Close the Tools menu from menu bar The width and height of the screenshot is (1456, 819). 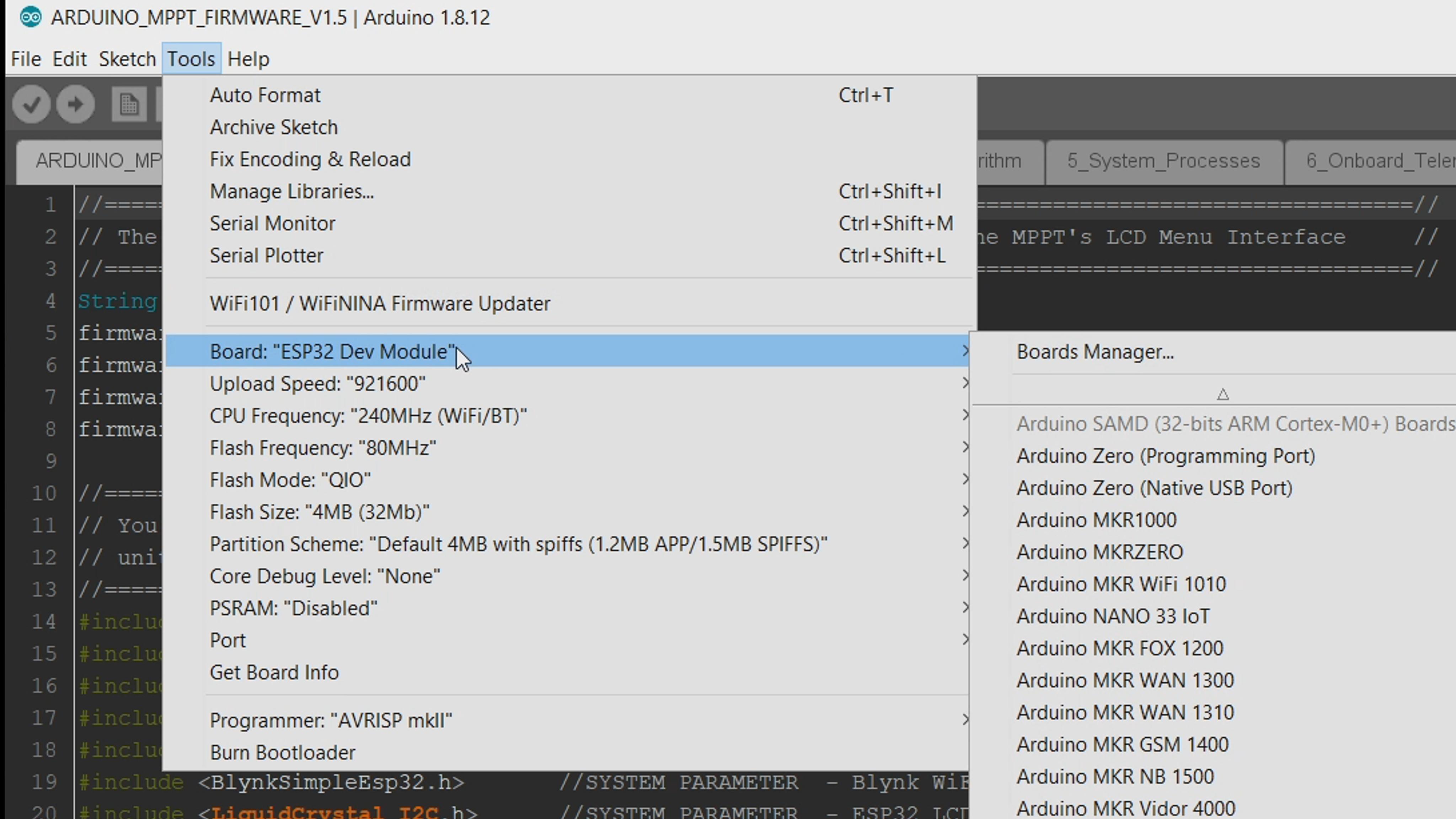tap(191, 59)
